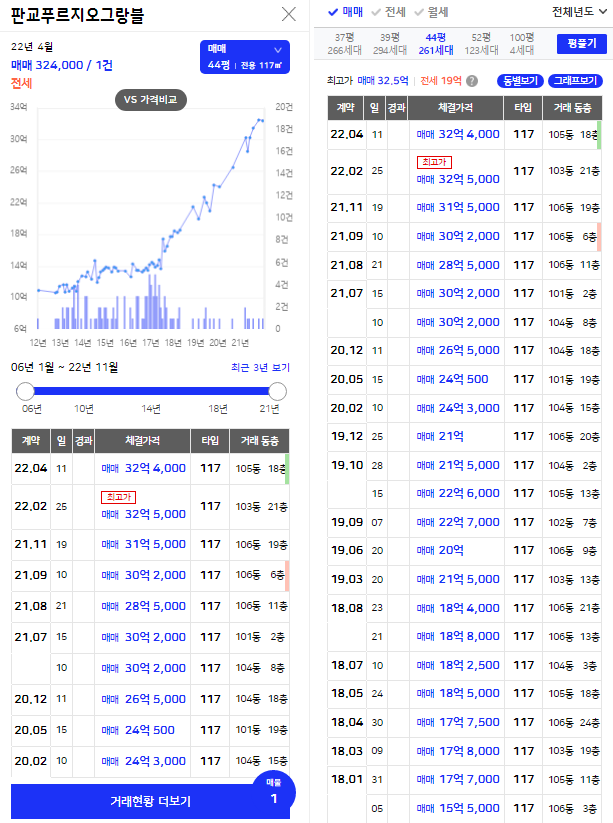Click 최고가 매매 32.5억 summary text

pos(367,81)
